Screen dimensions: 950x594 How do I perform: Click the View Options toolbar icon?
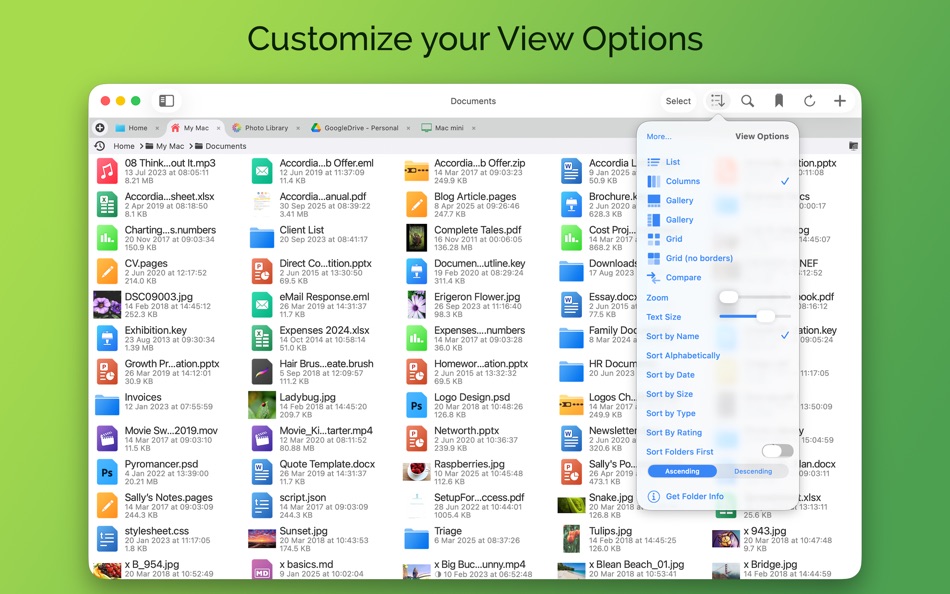(x=716, y=100)
